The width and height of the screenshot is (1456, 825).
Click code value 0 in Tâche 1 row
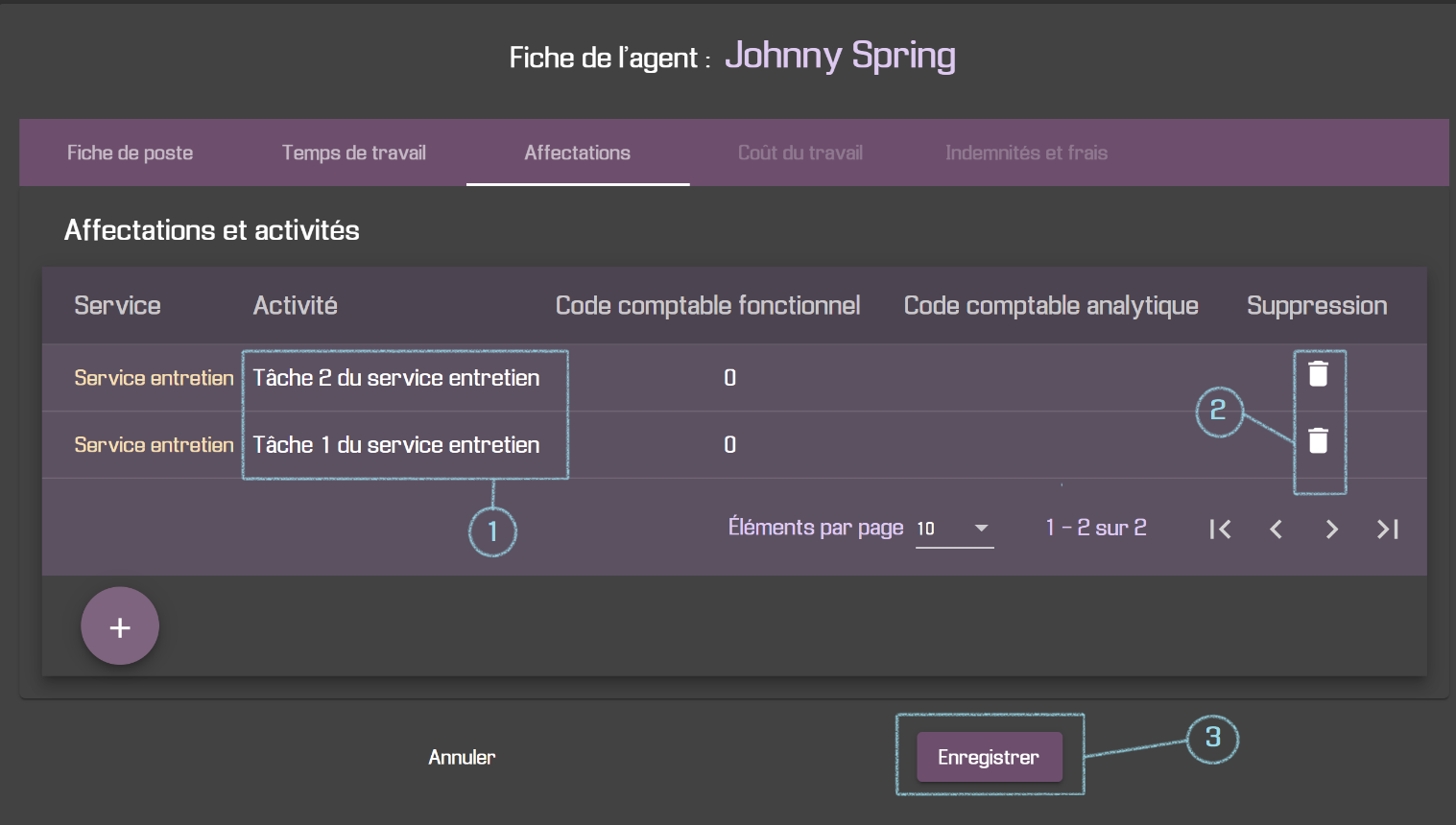tap(729, 445)
